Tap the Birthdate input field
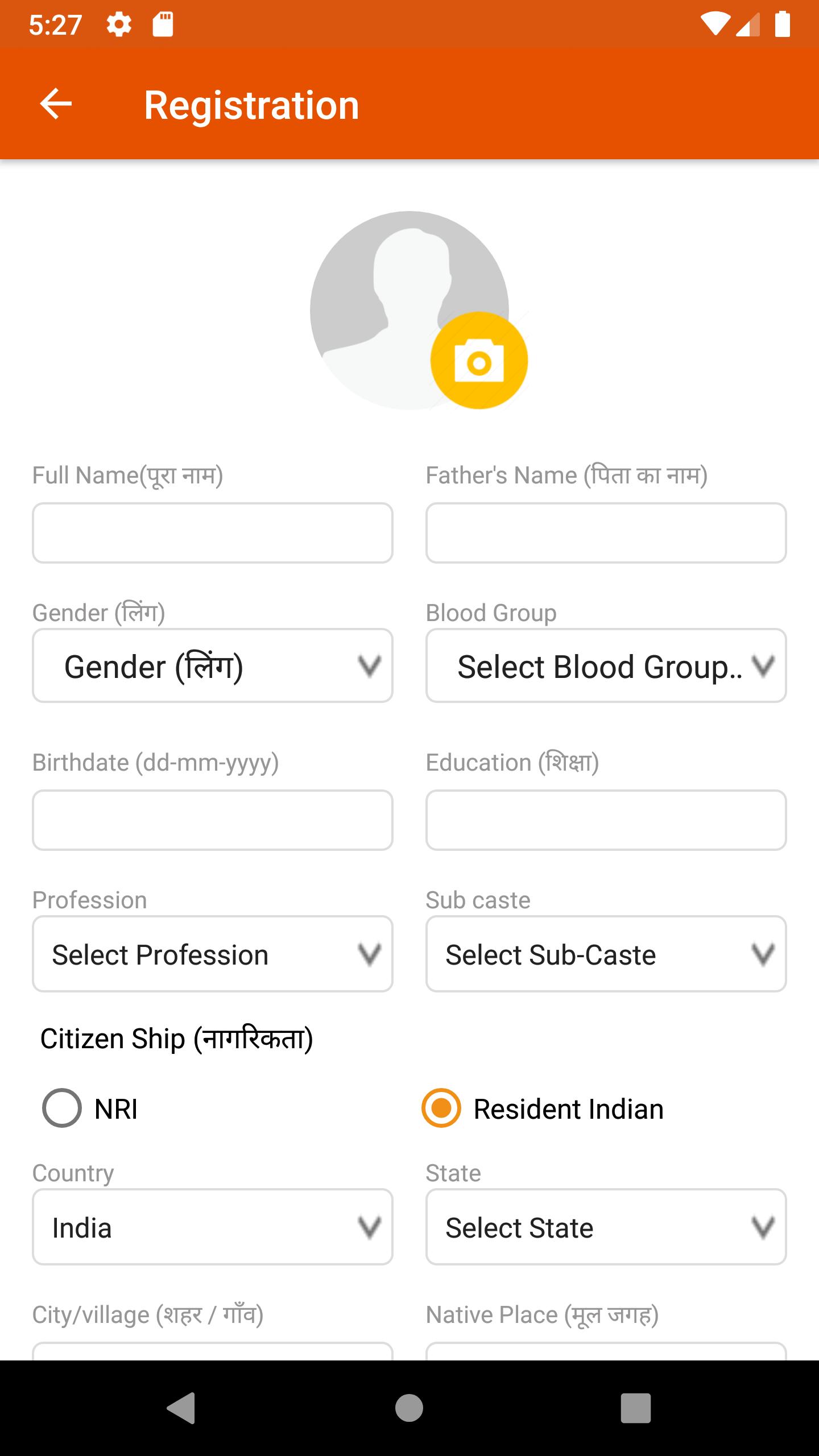819x1456 pixels. coord(213,820)
